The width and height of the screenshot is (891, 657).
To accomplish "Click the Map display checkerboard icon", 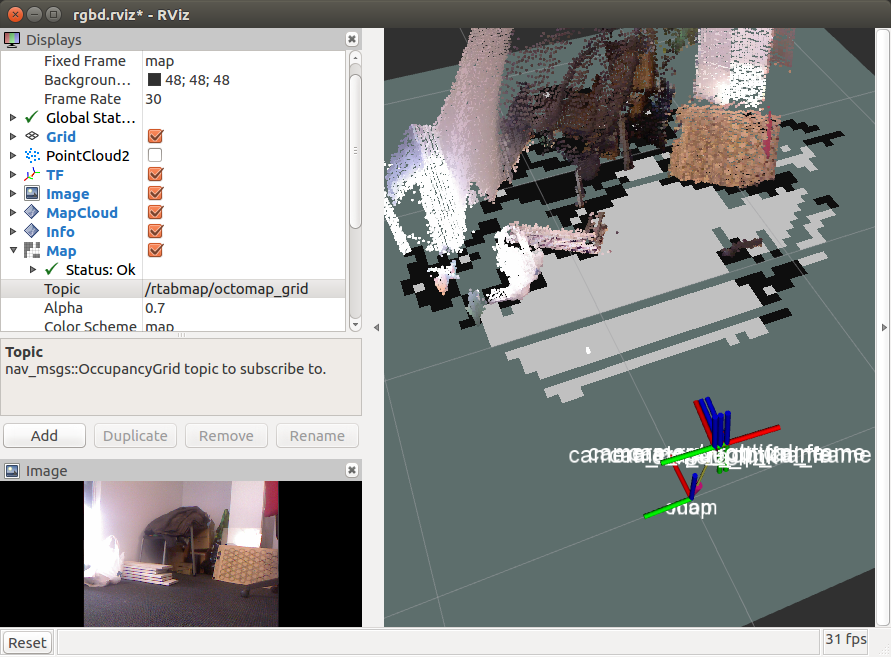I will [x=32, y=251].
